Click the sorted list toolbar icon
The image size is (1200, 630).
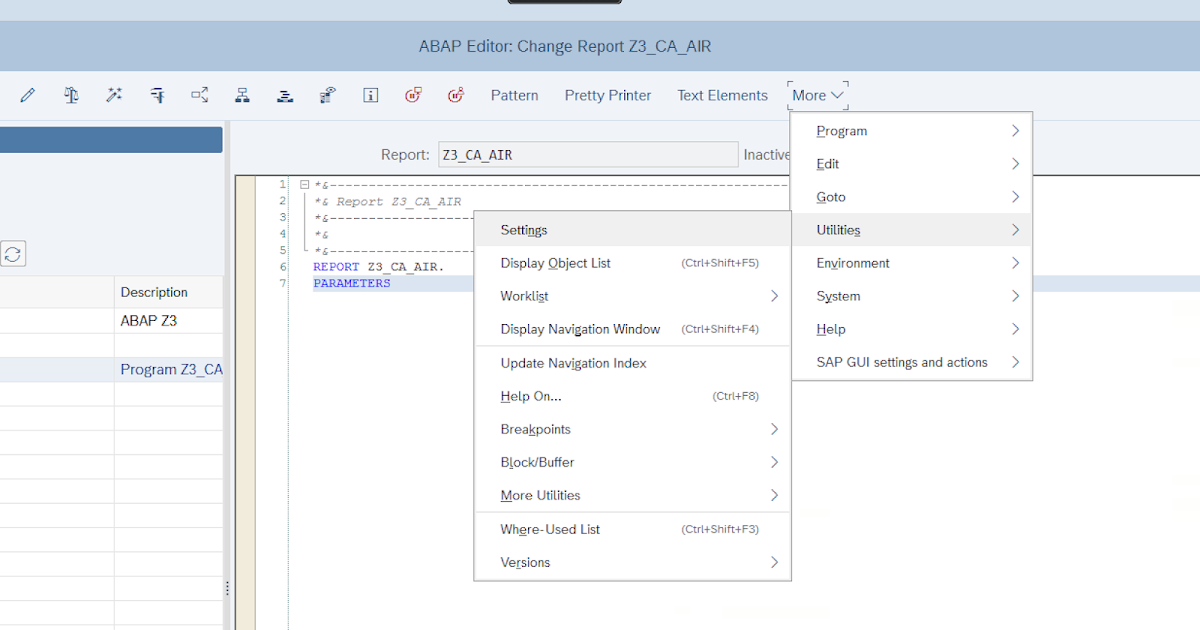click(284, 95)
